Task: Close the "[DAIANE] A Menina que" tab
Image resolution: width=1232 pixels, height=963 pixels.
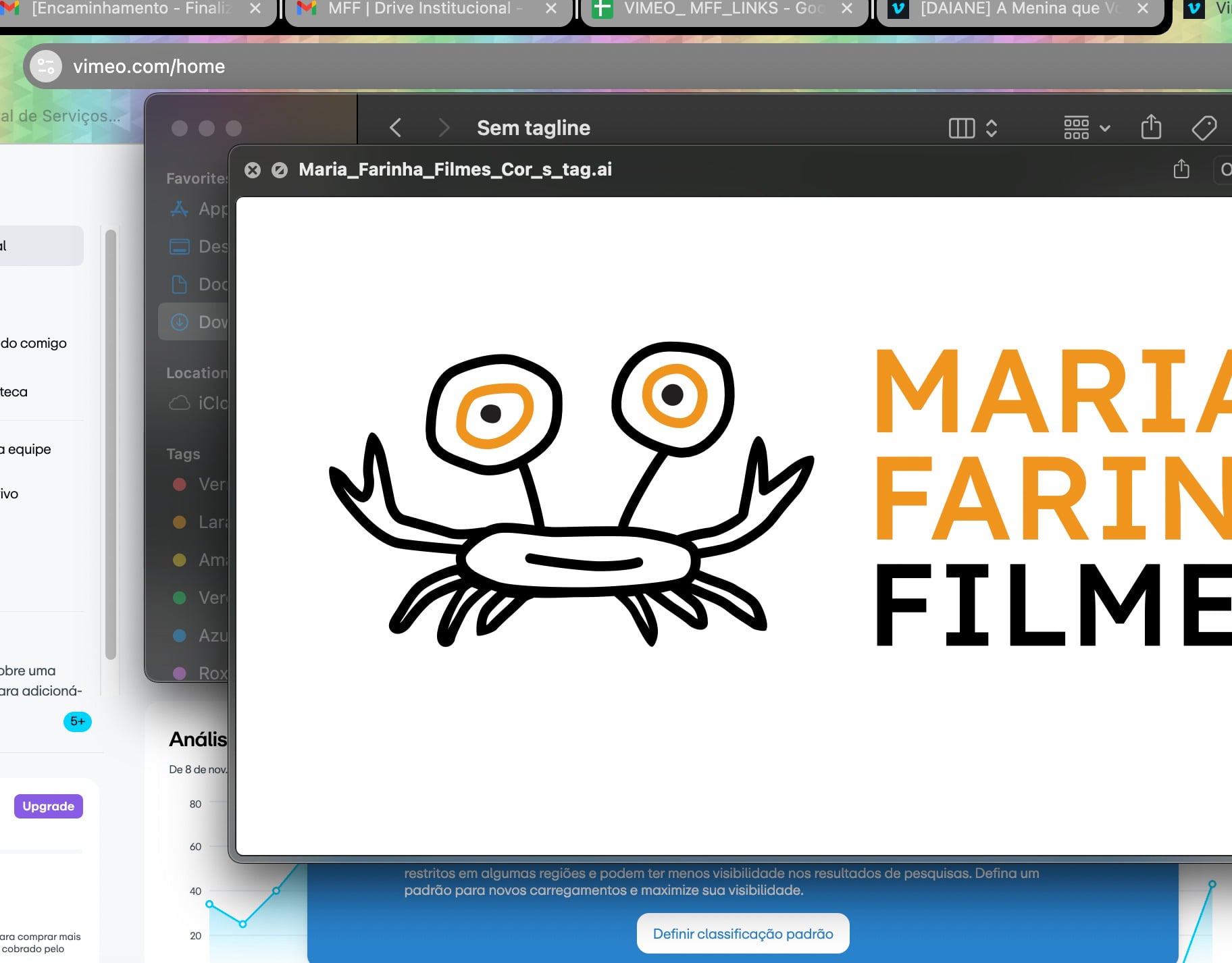Action: pos(1143,9)
